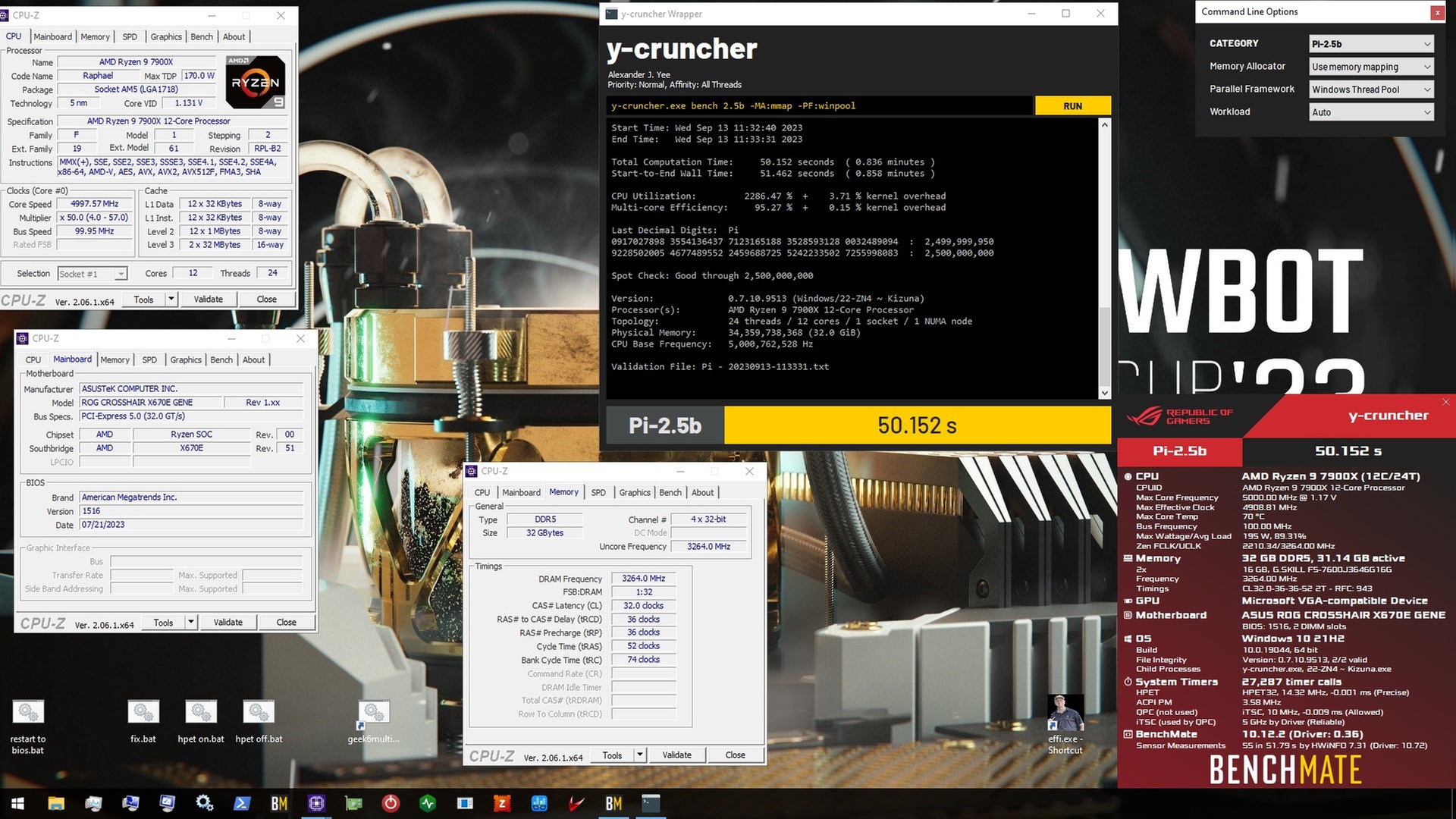Select the restart to bios.bat desktop icon
Screen dimensions: 1456x819
[x=28, y=726]
